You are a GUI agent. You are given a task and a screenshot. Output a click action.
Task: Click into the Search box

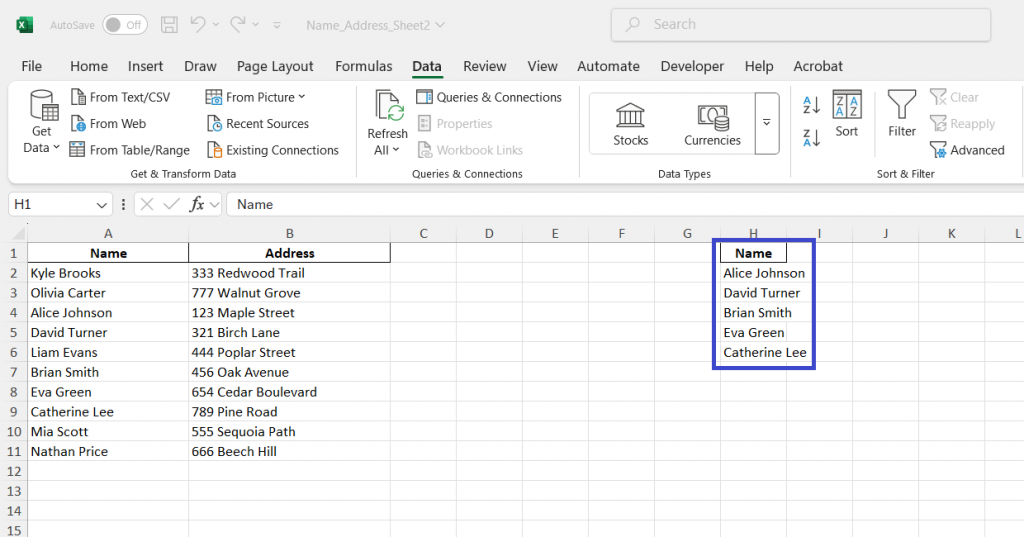(801, 25)
